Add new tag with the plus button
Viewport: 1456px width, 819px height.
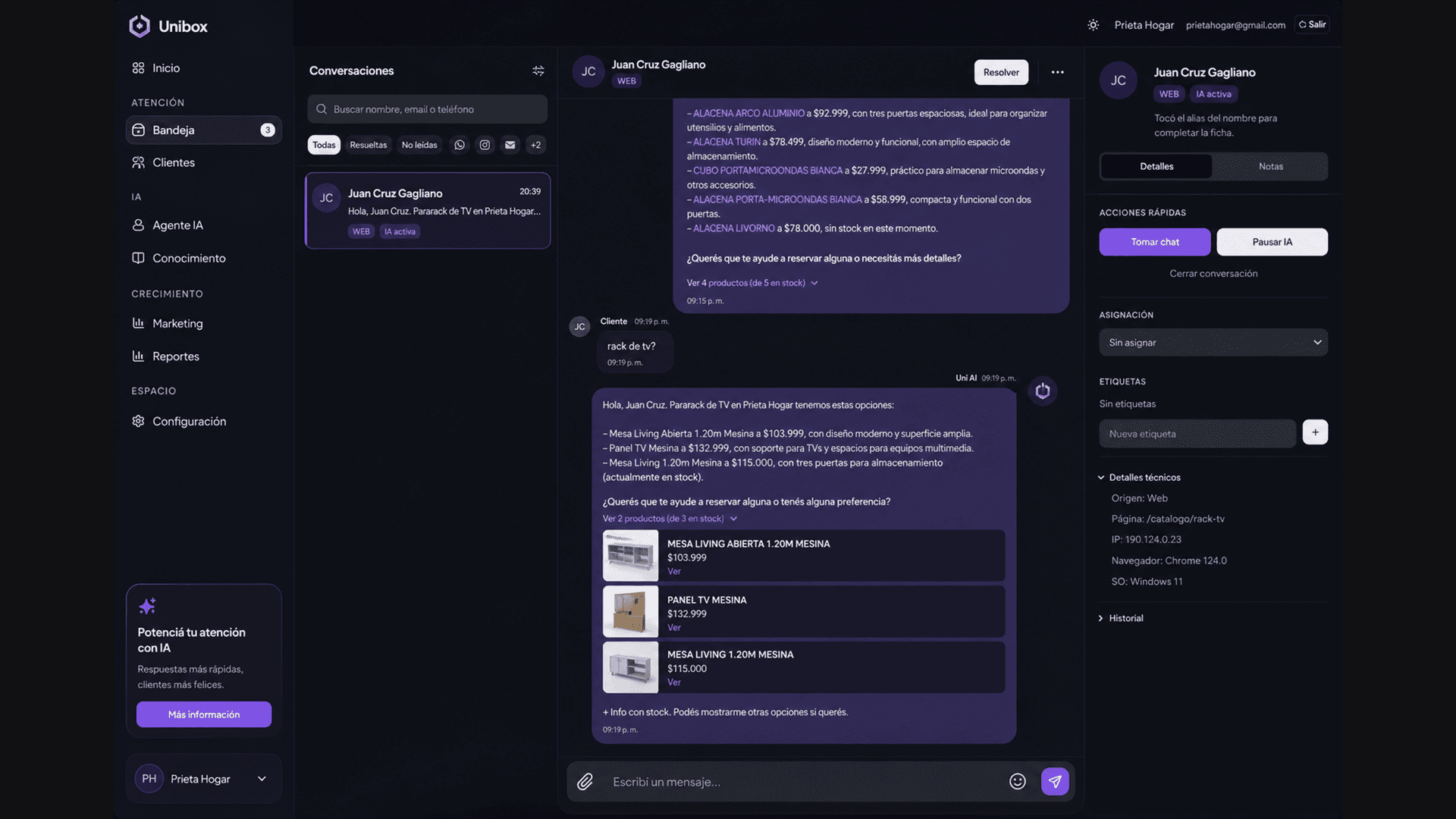pyautogui.click(x=1315, y=432)
